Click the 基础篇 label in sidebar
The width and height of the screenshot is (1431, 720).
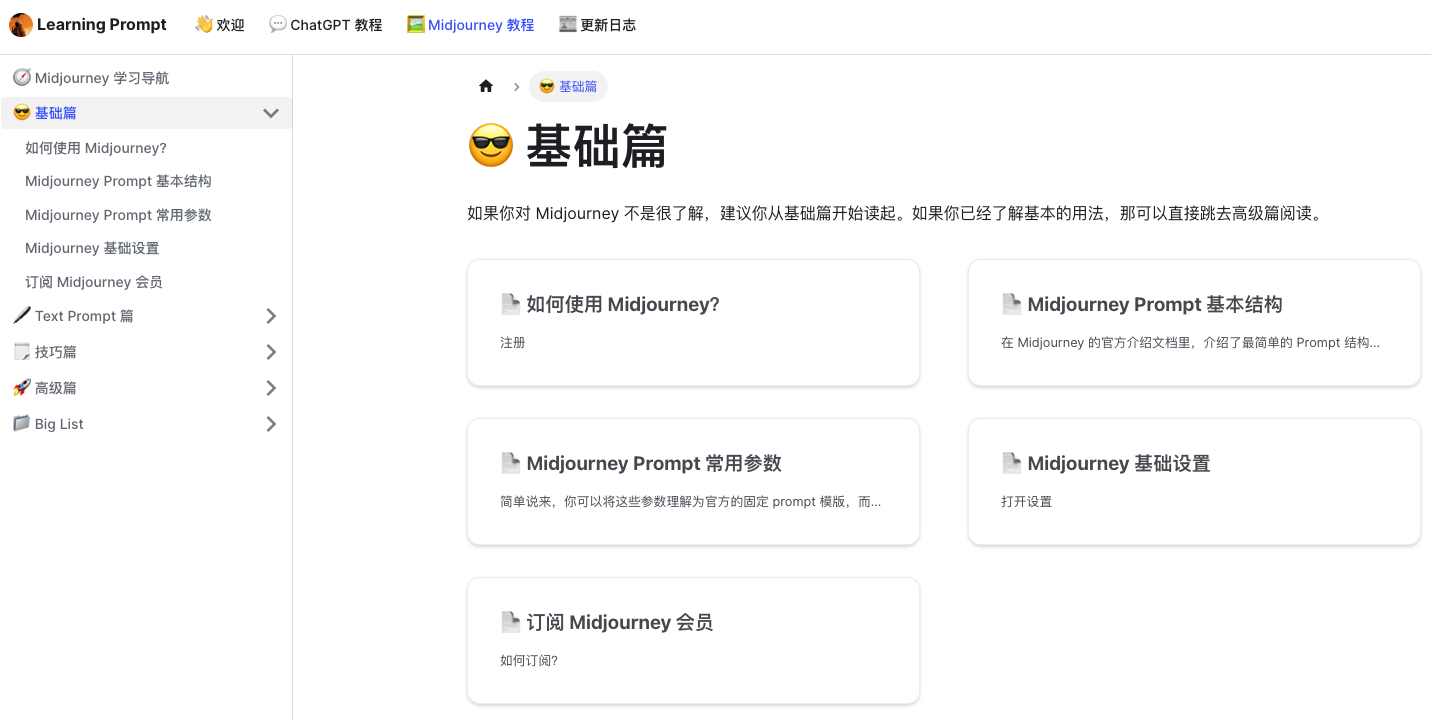56,113
